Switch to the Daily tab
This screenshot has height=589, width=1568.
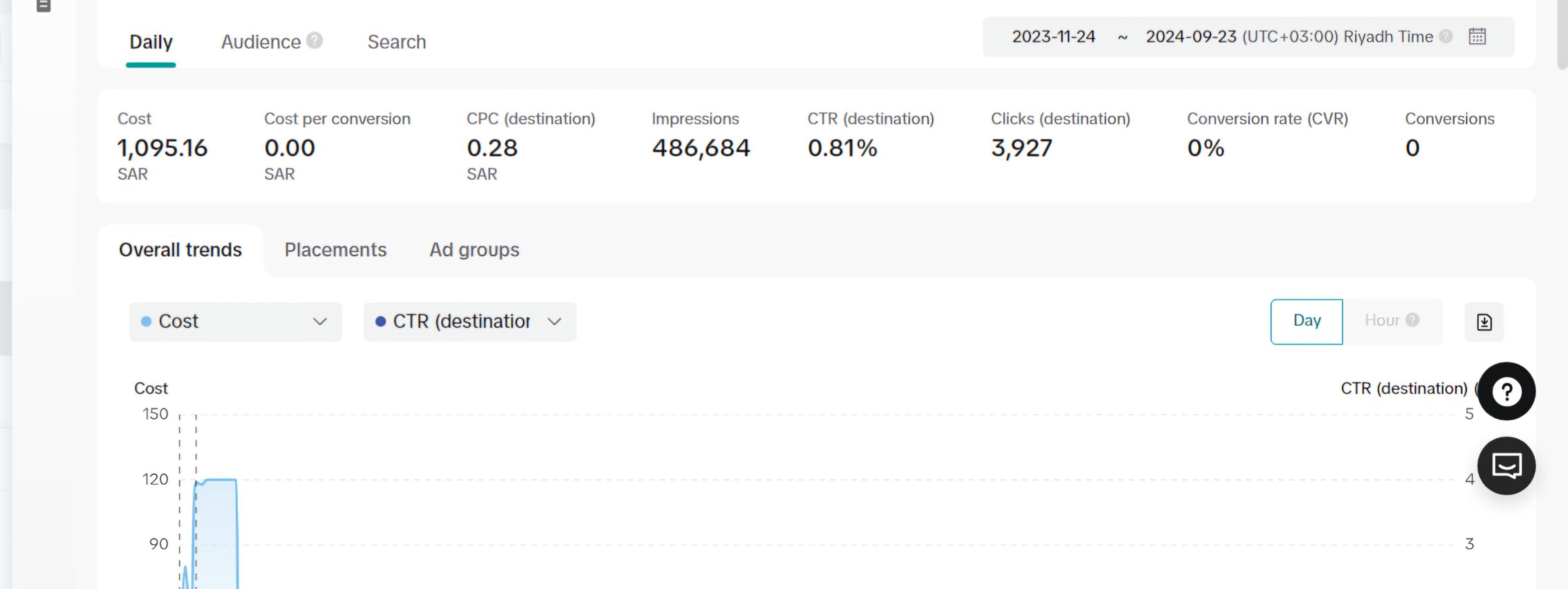151,42
